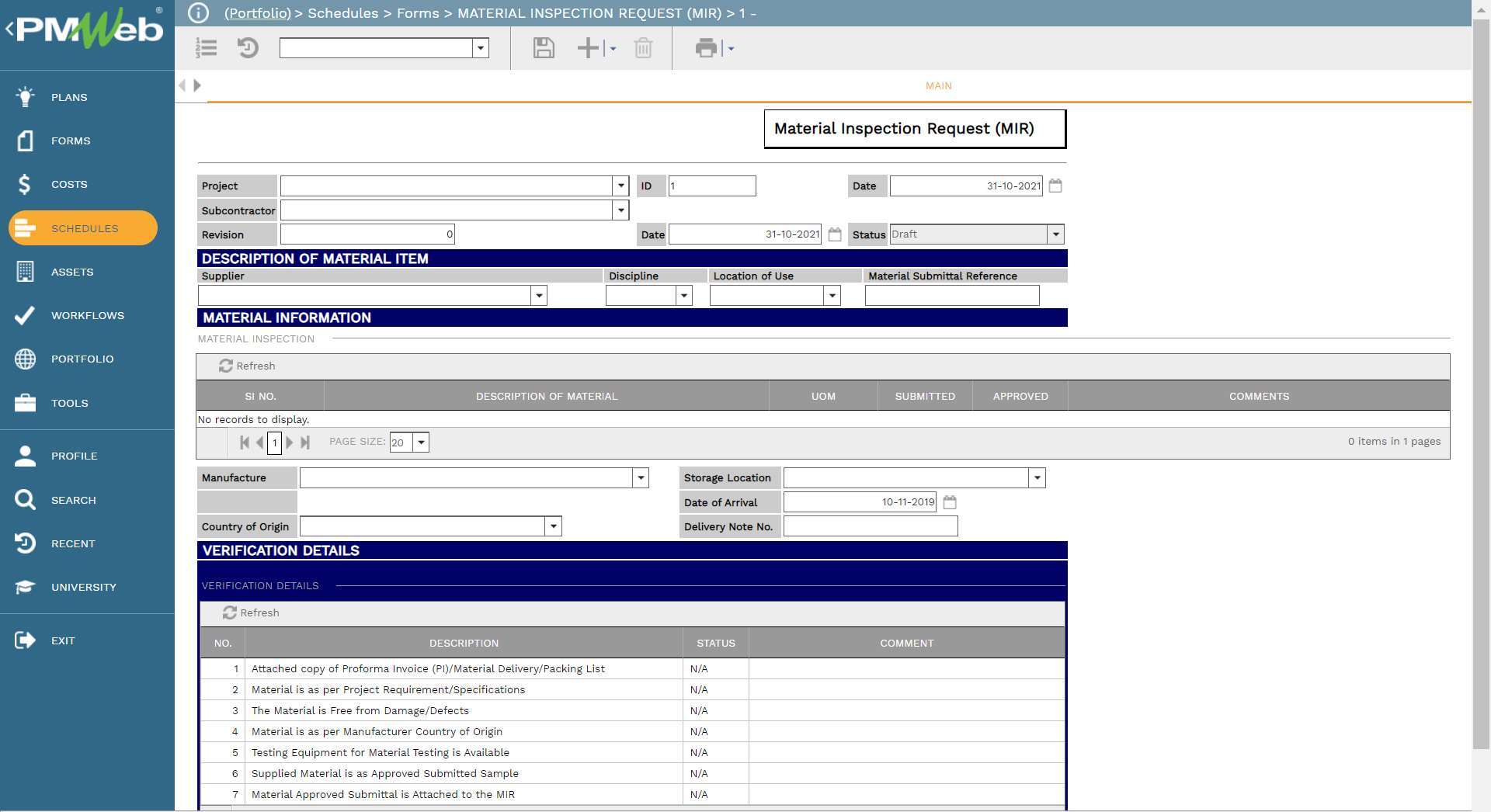Open the Forms section in the sidebar
The image size is (1491, 812).
pos(70,141)
